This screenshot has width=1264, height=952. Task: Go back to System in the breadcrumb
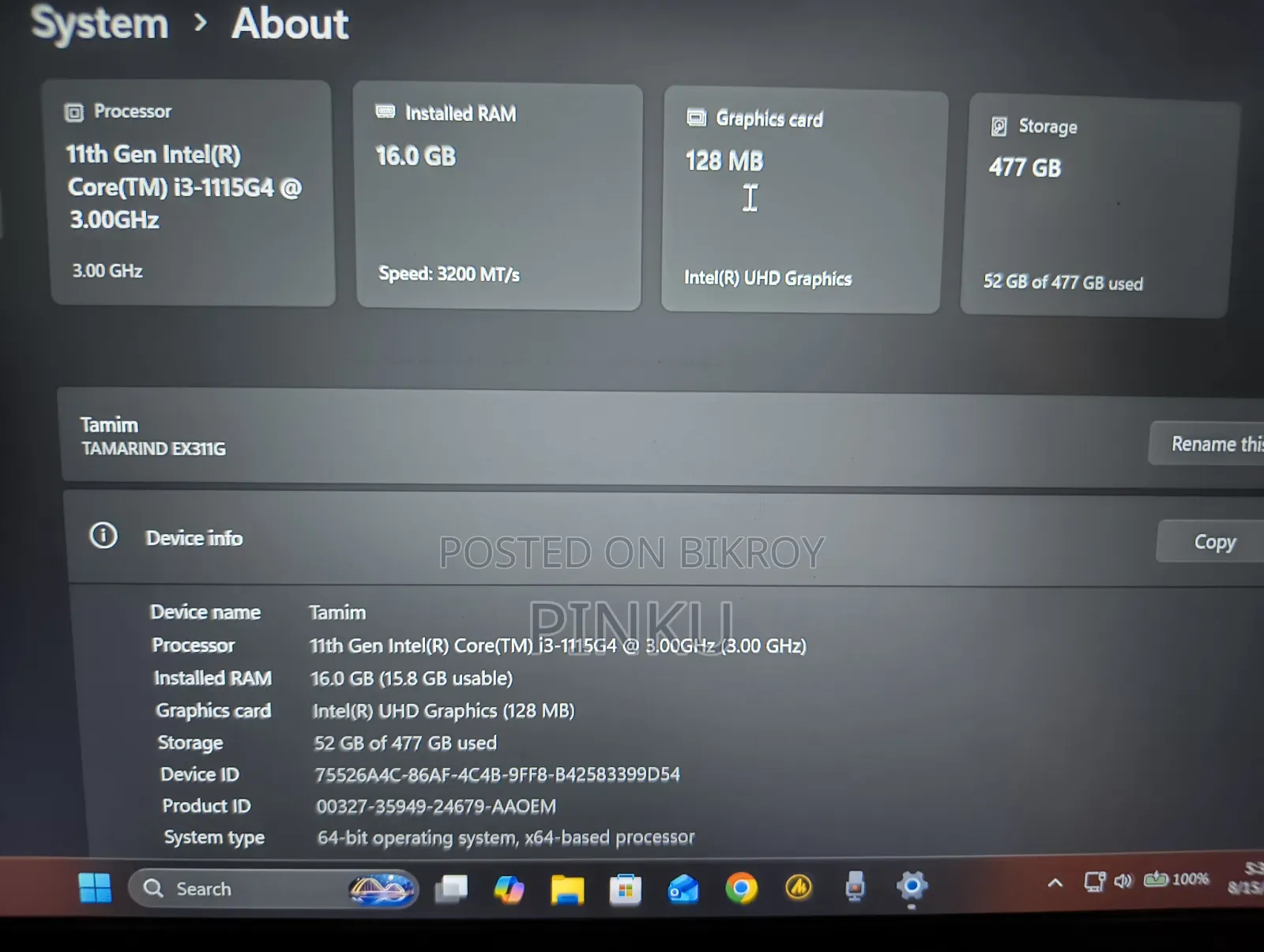(100, 23)
